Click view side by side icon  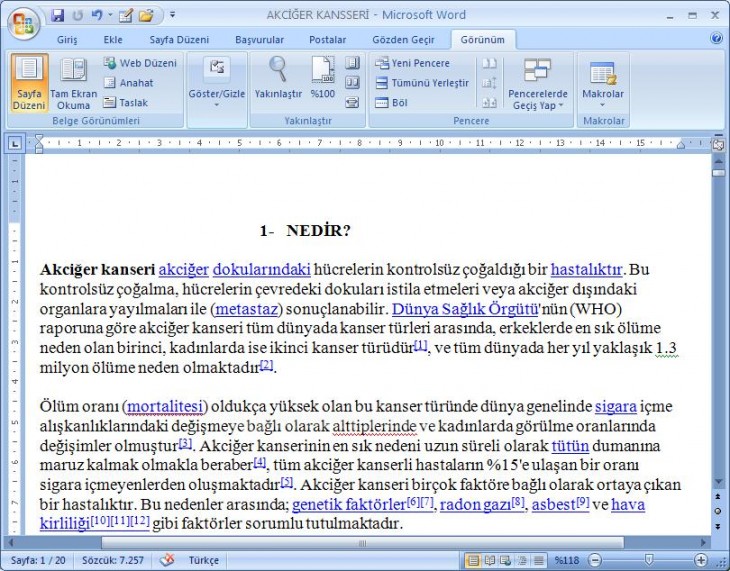pyautogui.click(x=489, y=63)
